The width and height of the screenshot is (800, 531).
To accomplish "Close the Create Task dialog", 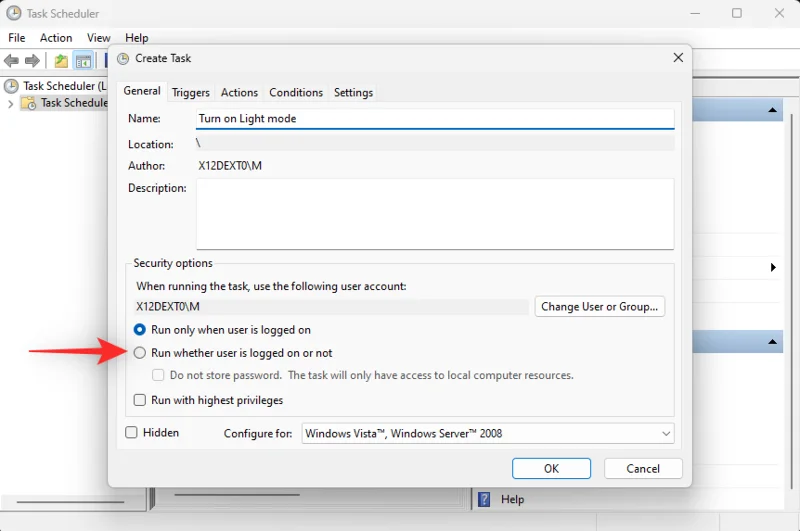I will 678,58.
